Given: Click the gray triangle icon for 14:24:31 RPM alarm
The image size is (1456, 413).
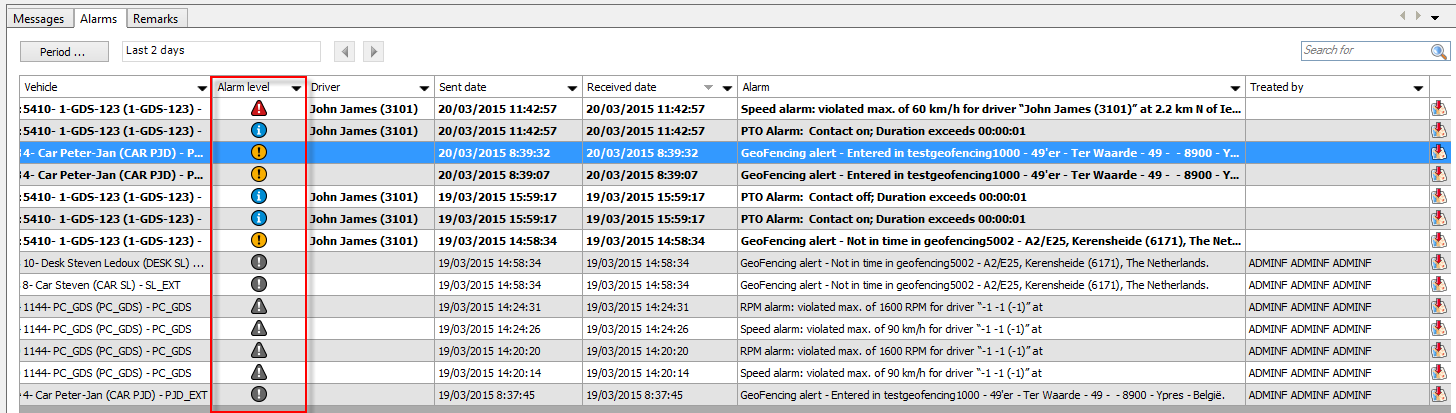Looking at the screenshot, I should tap(259, 306).
